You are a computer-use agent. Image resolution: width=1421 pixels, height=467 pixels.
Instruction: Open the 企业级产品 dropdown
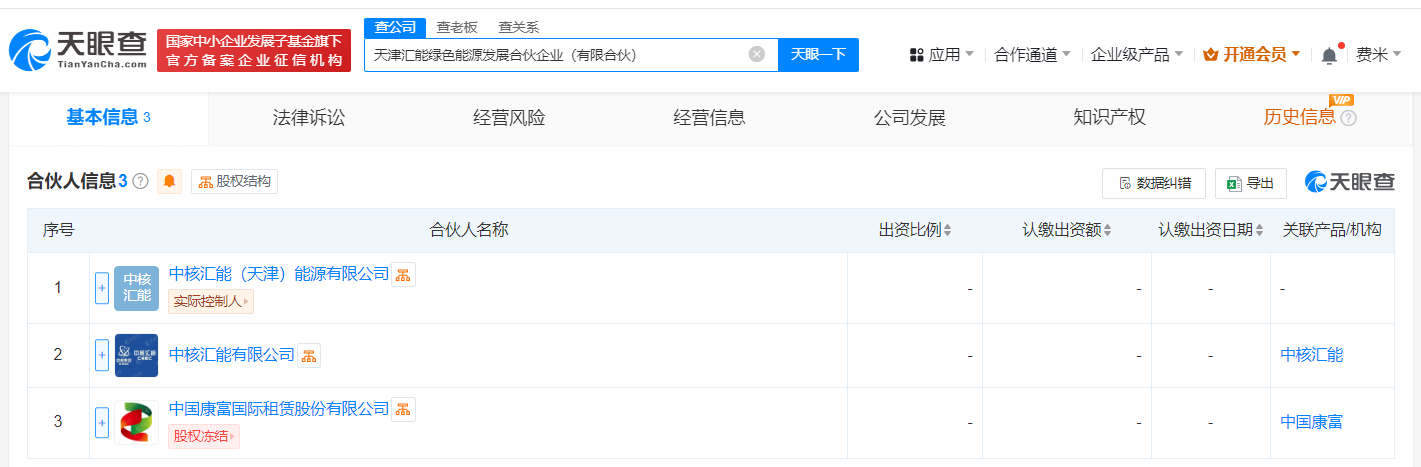1137,54
